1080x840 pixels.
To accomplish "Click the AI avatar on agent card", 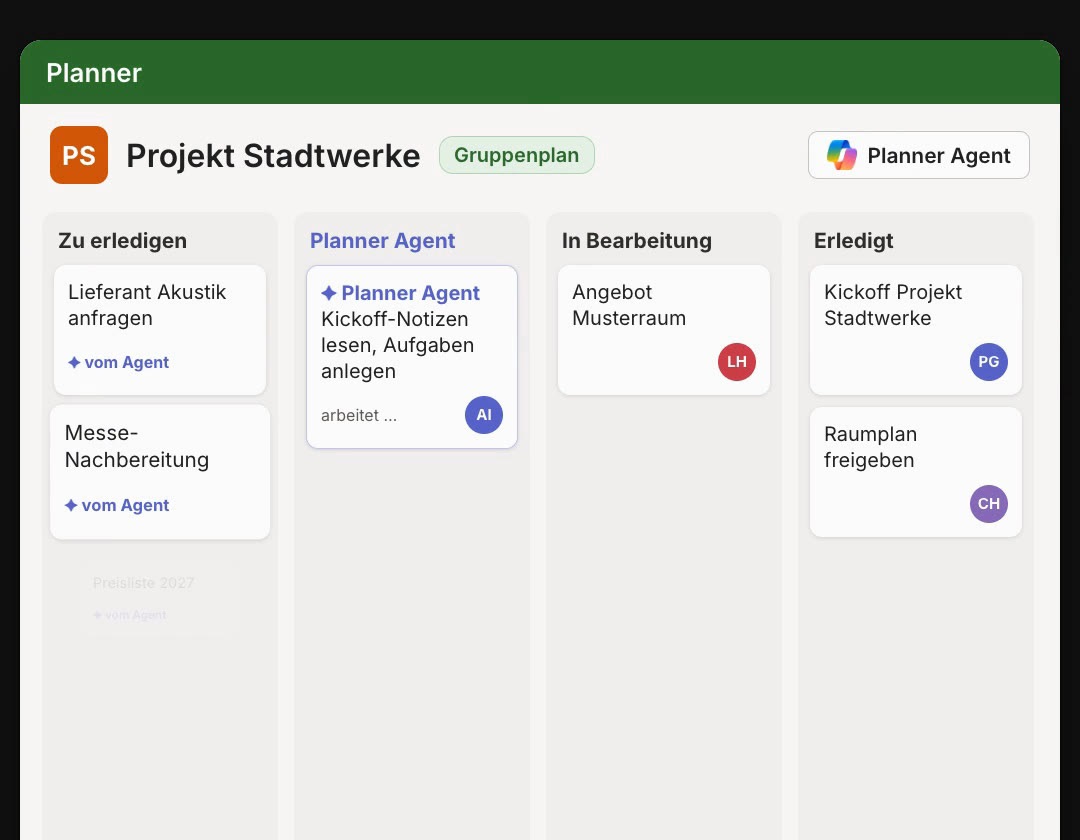I will (484, 414).
